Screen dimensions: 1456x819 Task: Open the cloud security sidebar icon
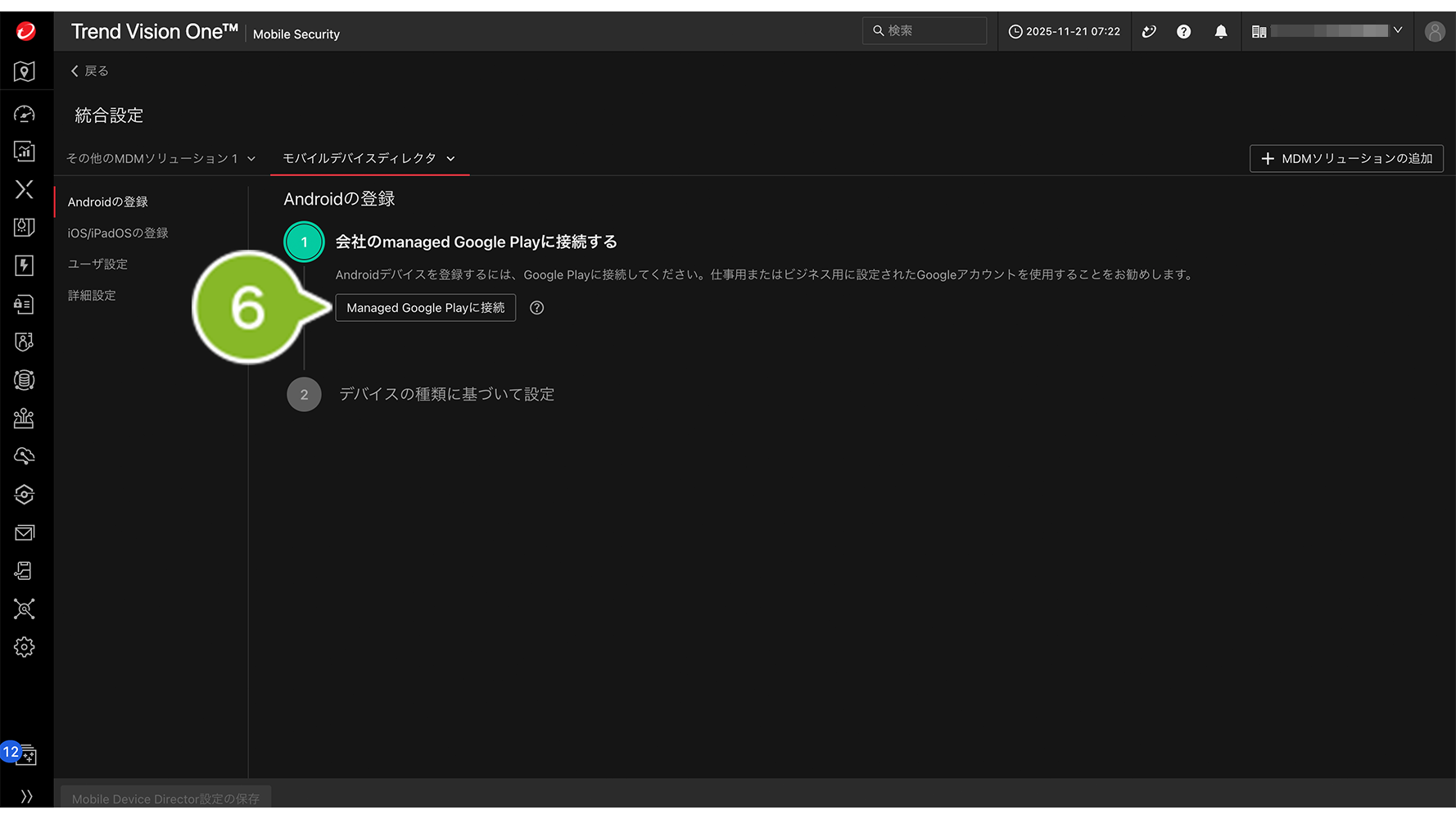tap(25, 456)
